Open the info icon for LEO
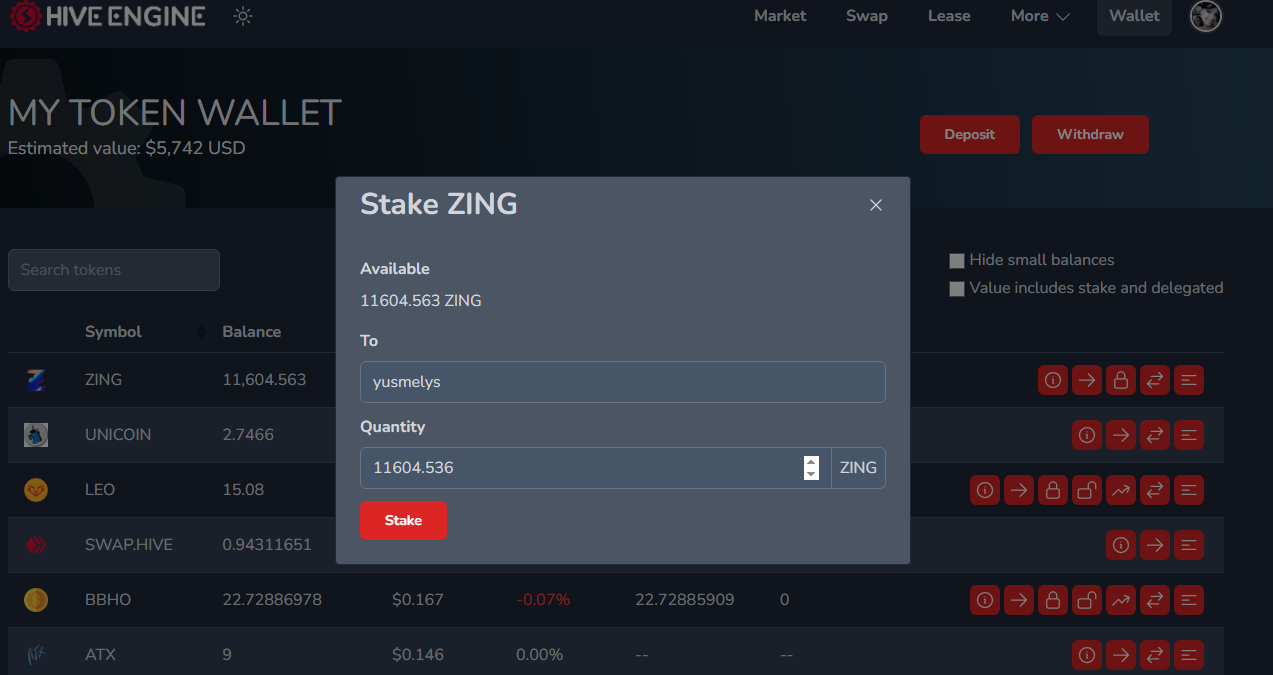 [x=985, y=490]
